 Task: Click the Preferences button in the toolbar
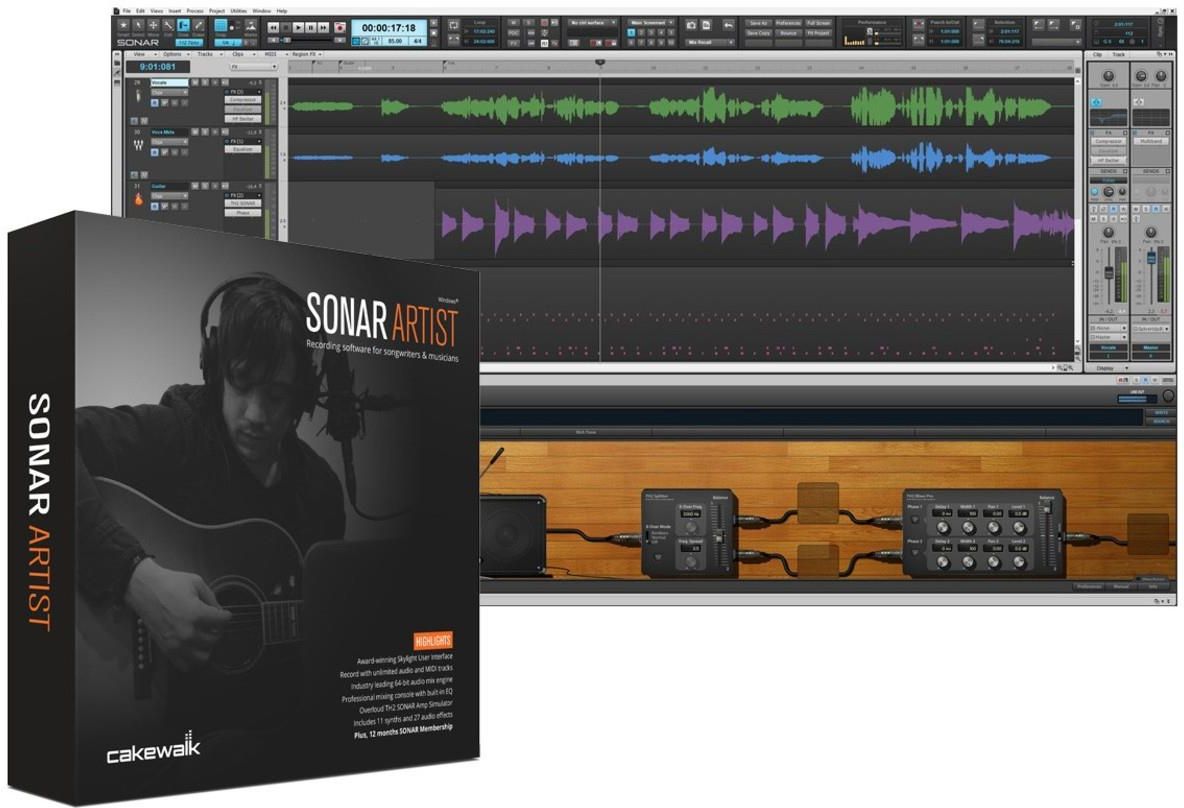(x=789, y=23)
